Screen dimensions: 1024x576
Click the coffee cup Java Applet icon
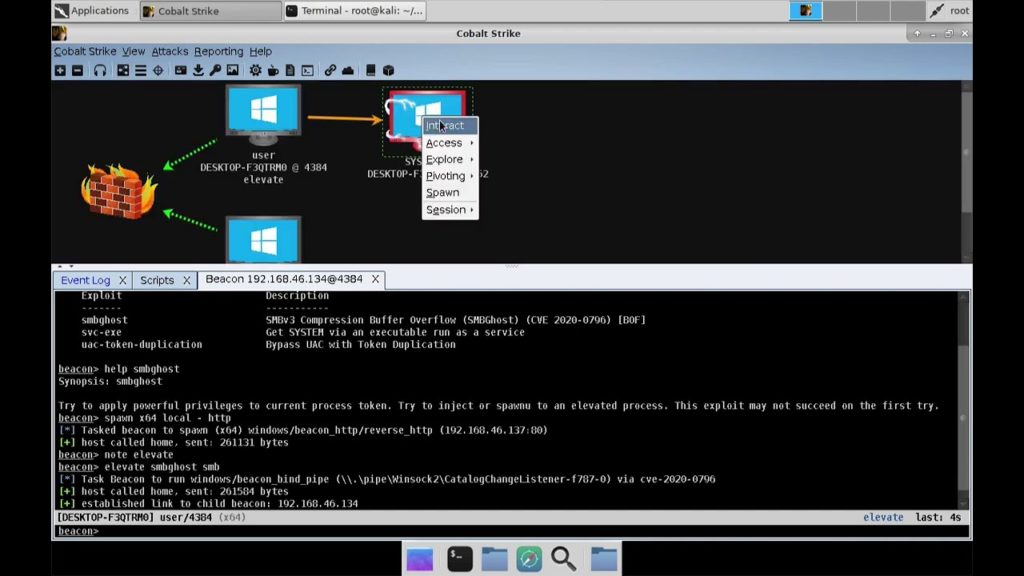[273, 71]
